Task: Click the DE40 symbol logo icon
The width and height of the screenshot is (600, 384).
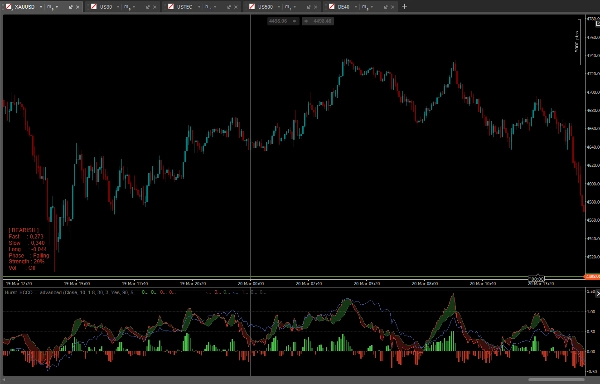Action: tap(332, 7)
